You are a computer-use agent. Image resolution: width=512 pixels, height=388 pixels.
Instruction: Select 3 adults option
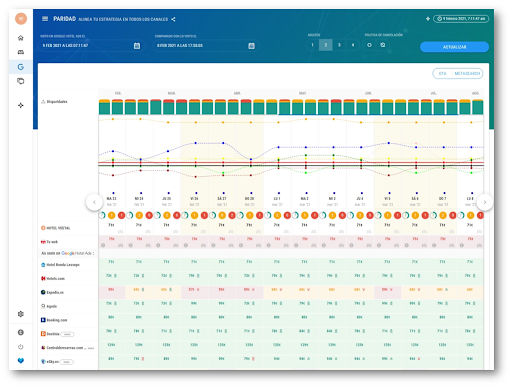[339, 45]
